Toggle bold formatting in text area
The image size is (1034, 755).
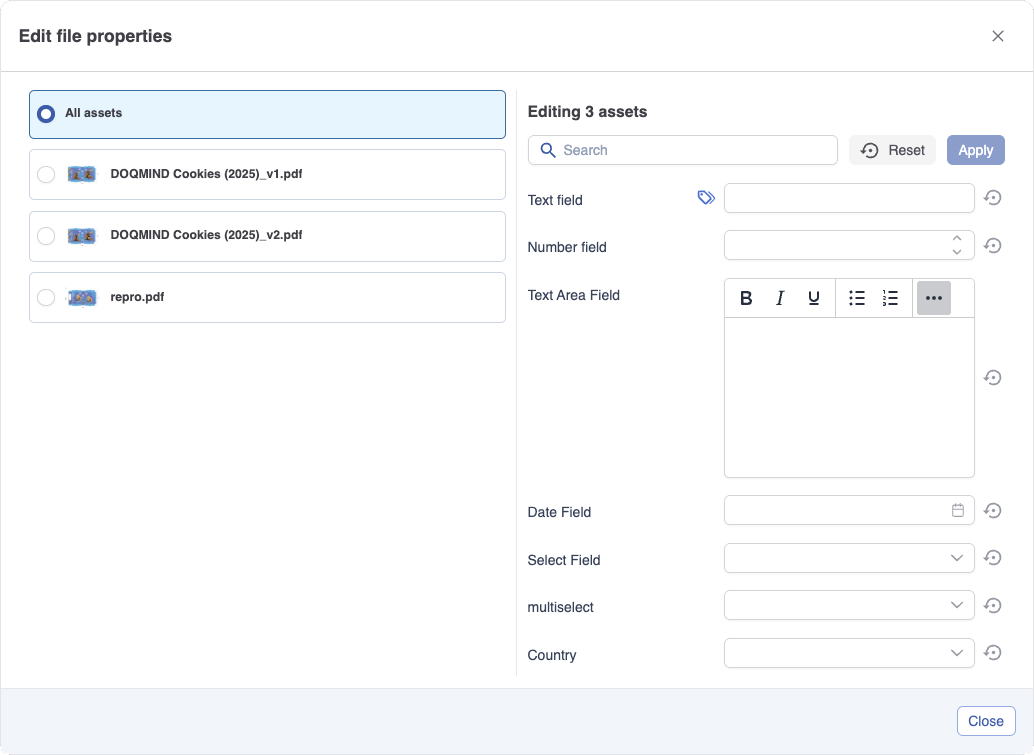point(746,298)
